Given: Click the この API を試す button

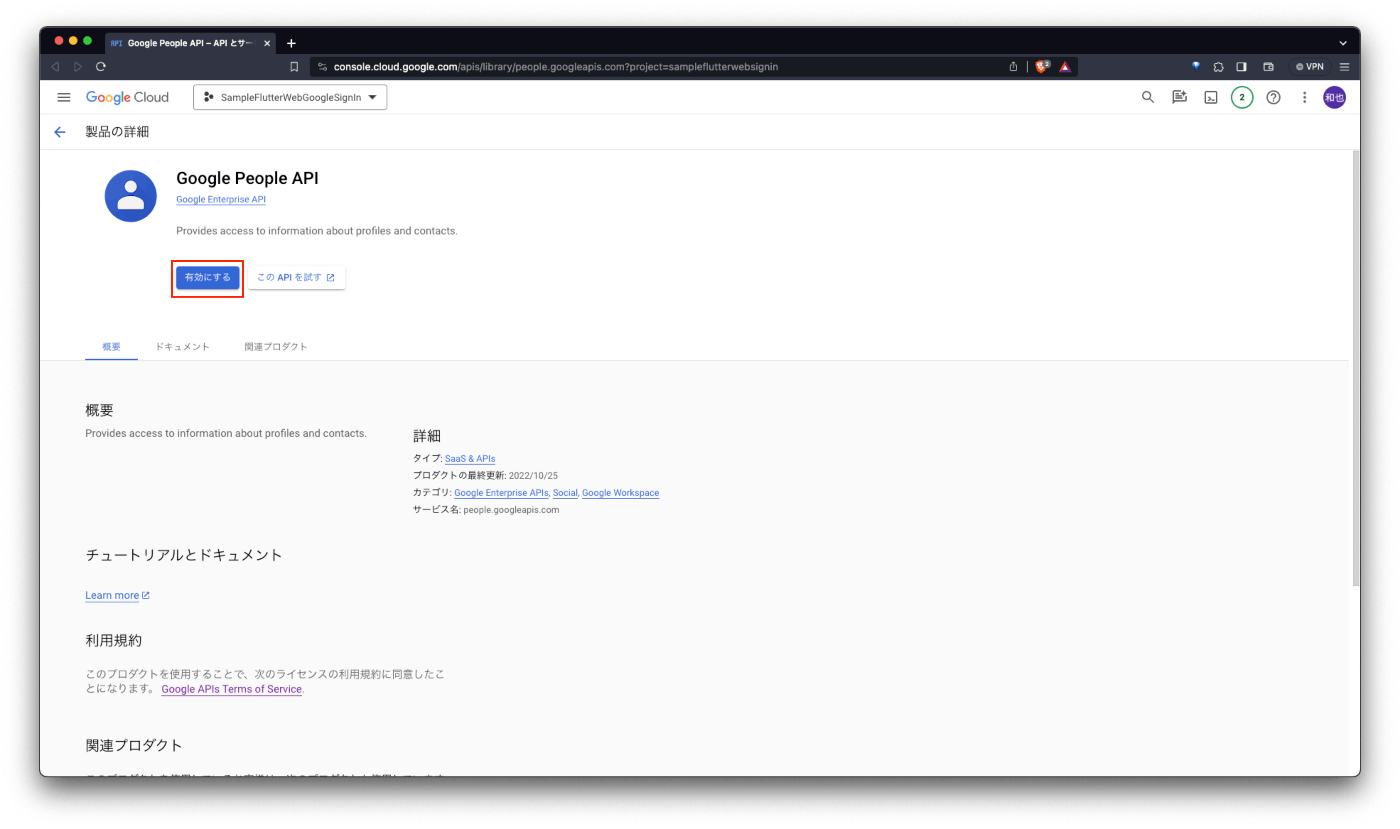Looking at the screenshot, I should click(296, 277).
